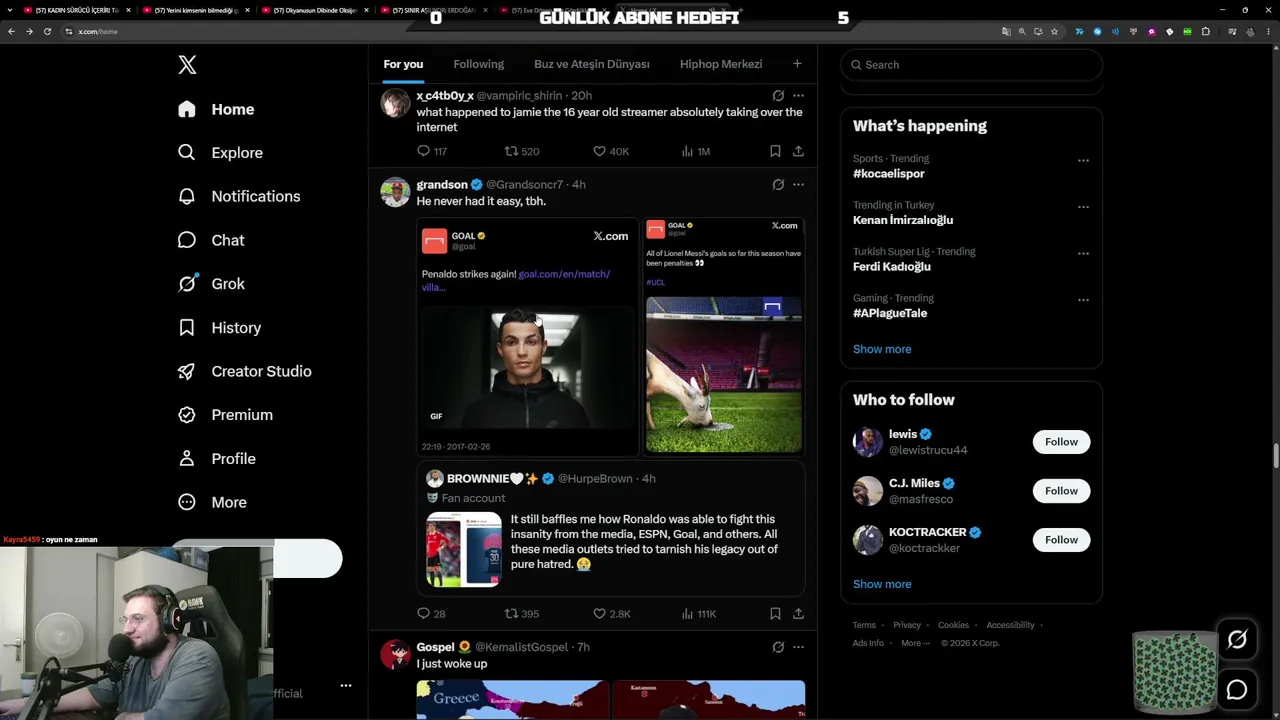Screen dimensions: 1280x720
Task: Share the grandson post
Action: [x=798, y=613]
